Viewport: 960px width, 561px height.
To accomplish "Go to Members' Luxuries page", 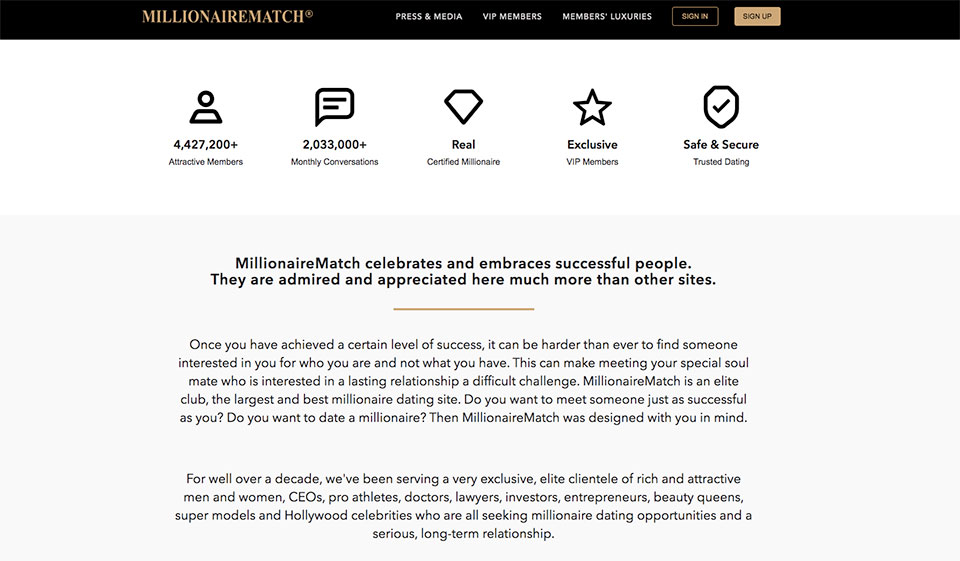I will pos(607,17).
